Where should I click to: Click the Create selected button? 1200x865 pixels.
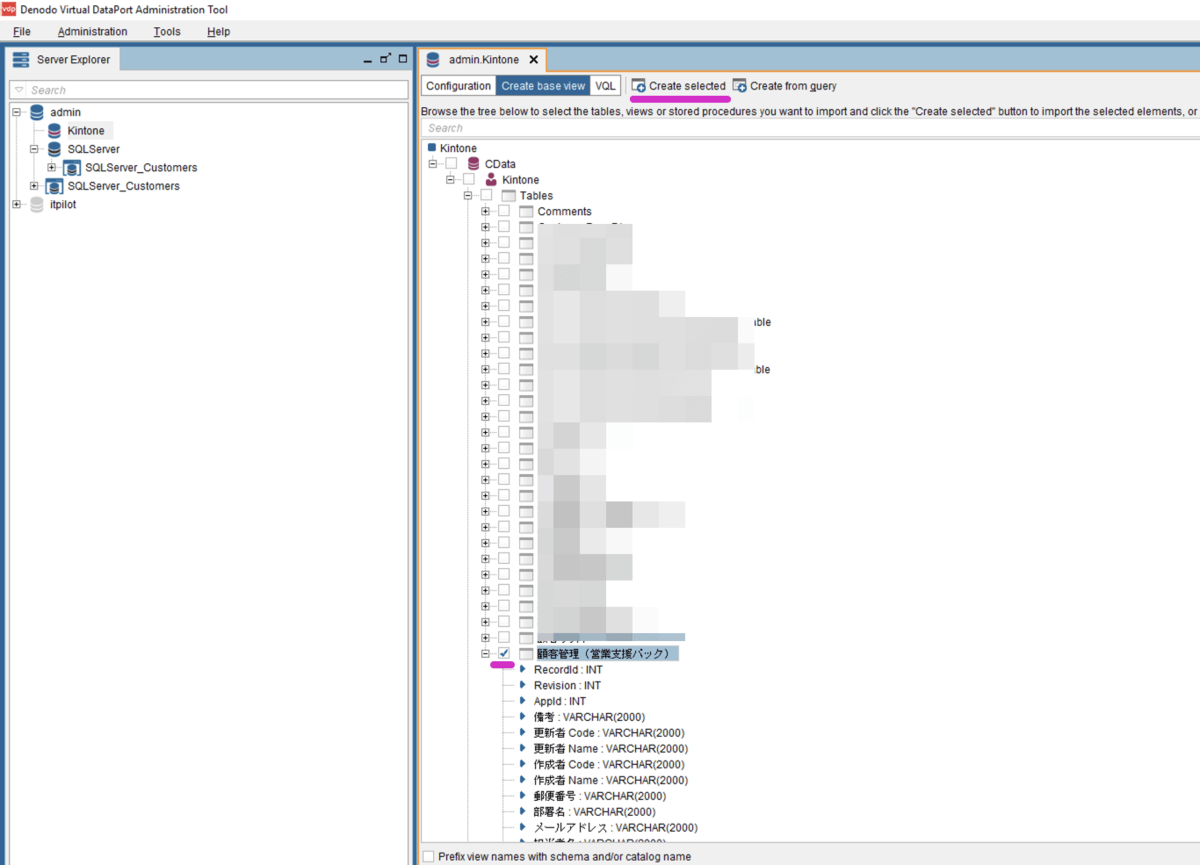pos(679,86)
